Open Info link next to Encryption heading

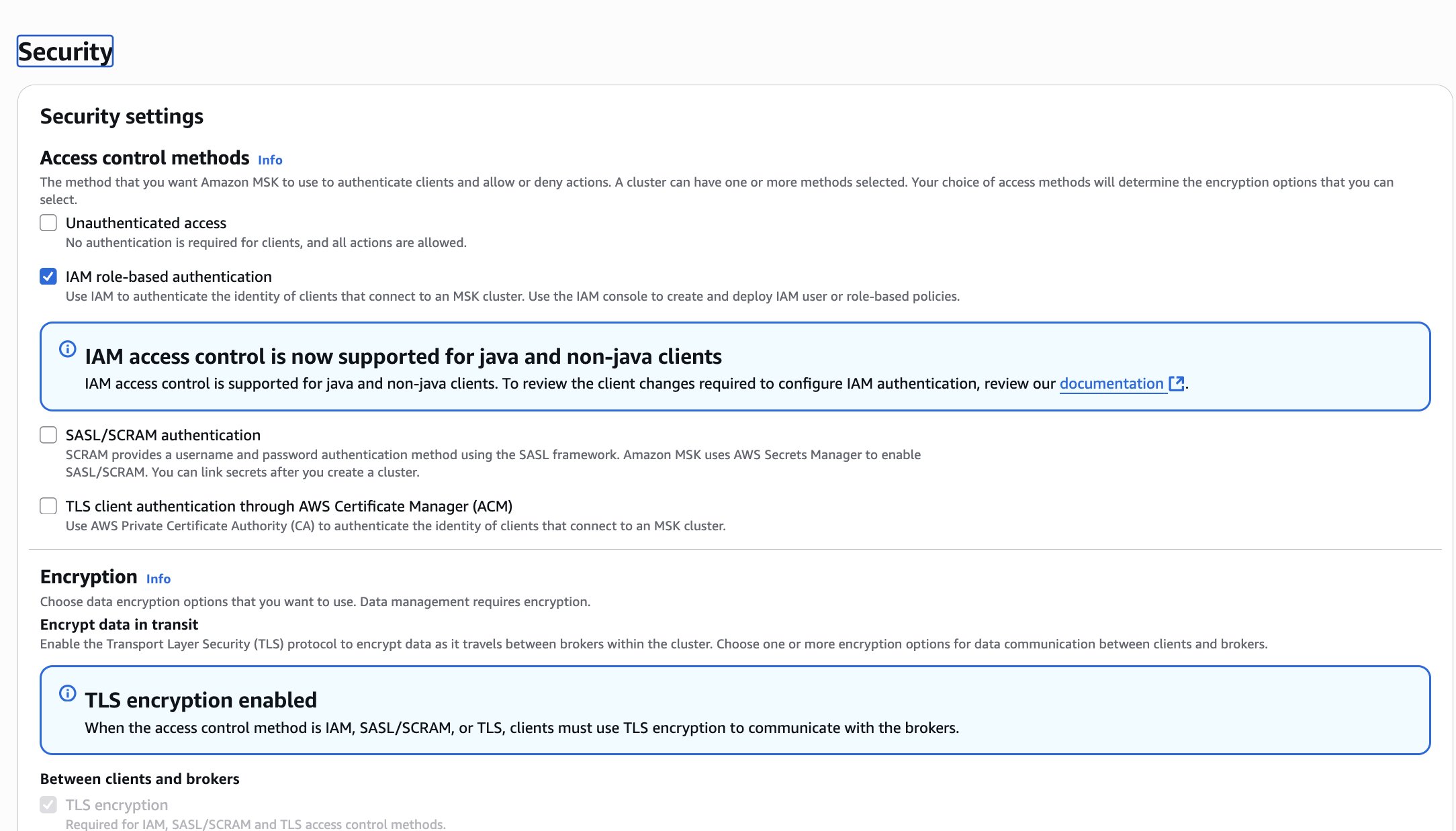[158, 579]
